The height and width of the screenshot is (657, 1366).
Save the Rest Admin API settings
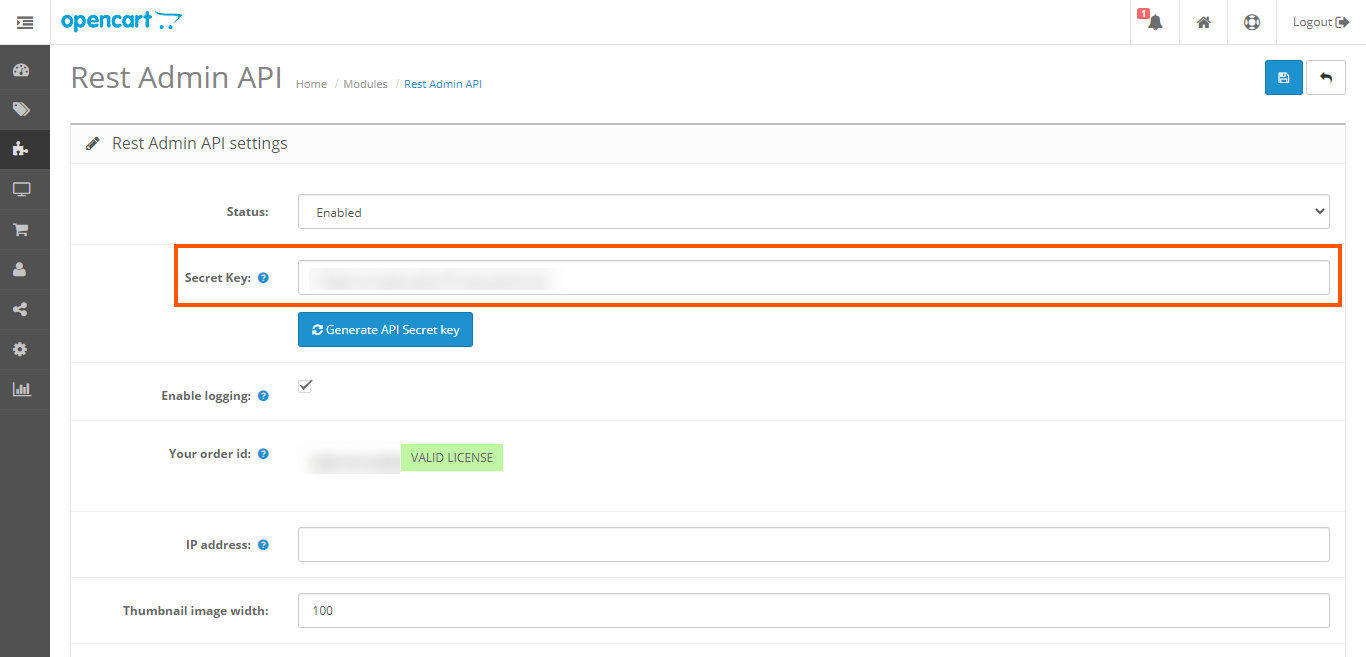click(x=1284, y=78)
